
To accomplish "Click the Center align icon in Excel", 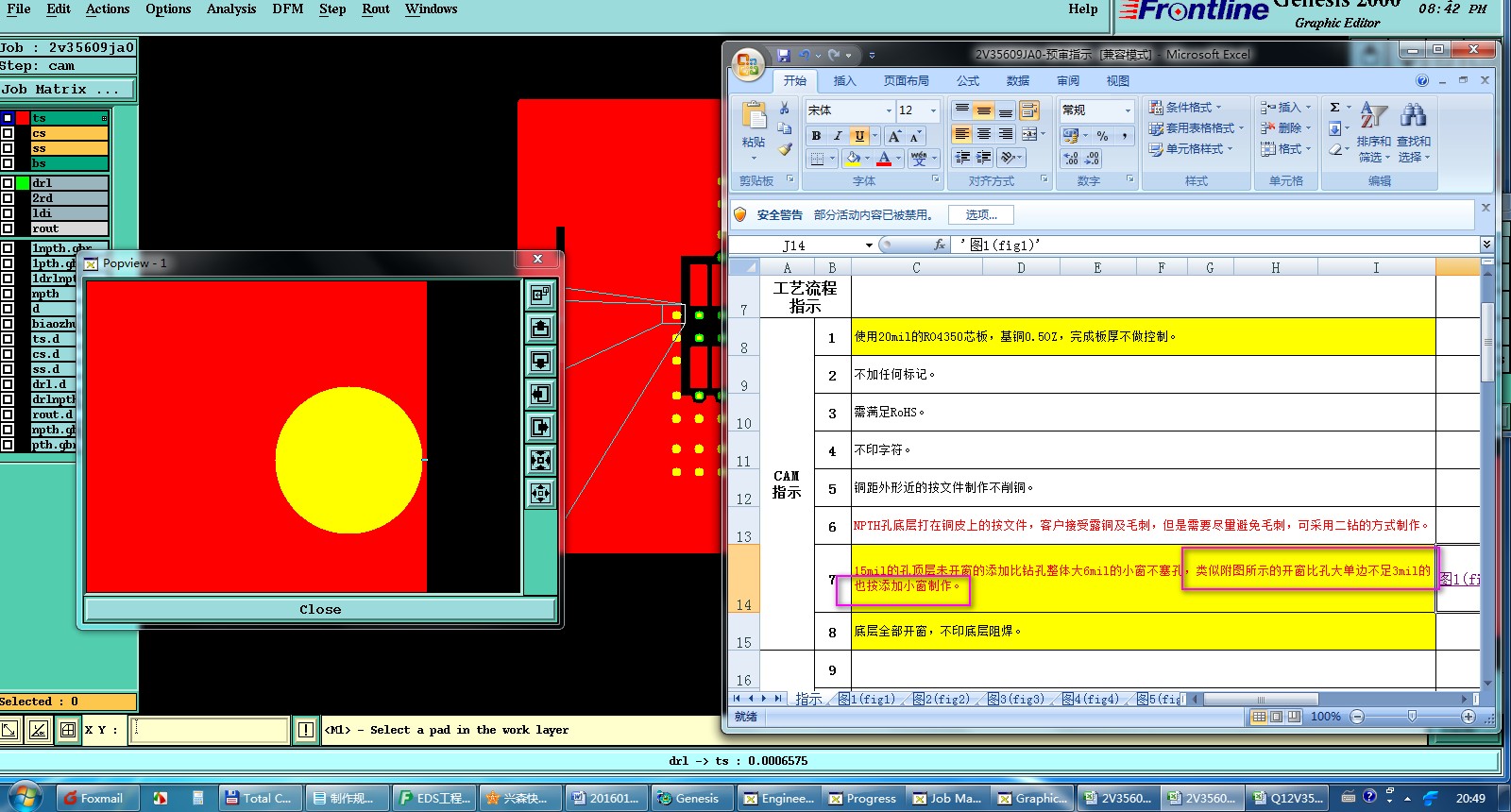I will point(984,134).
